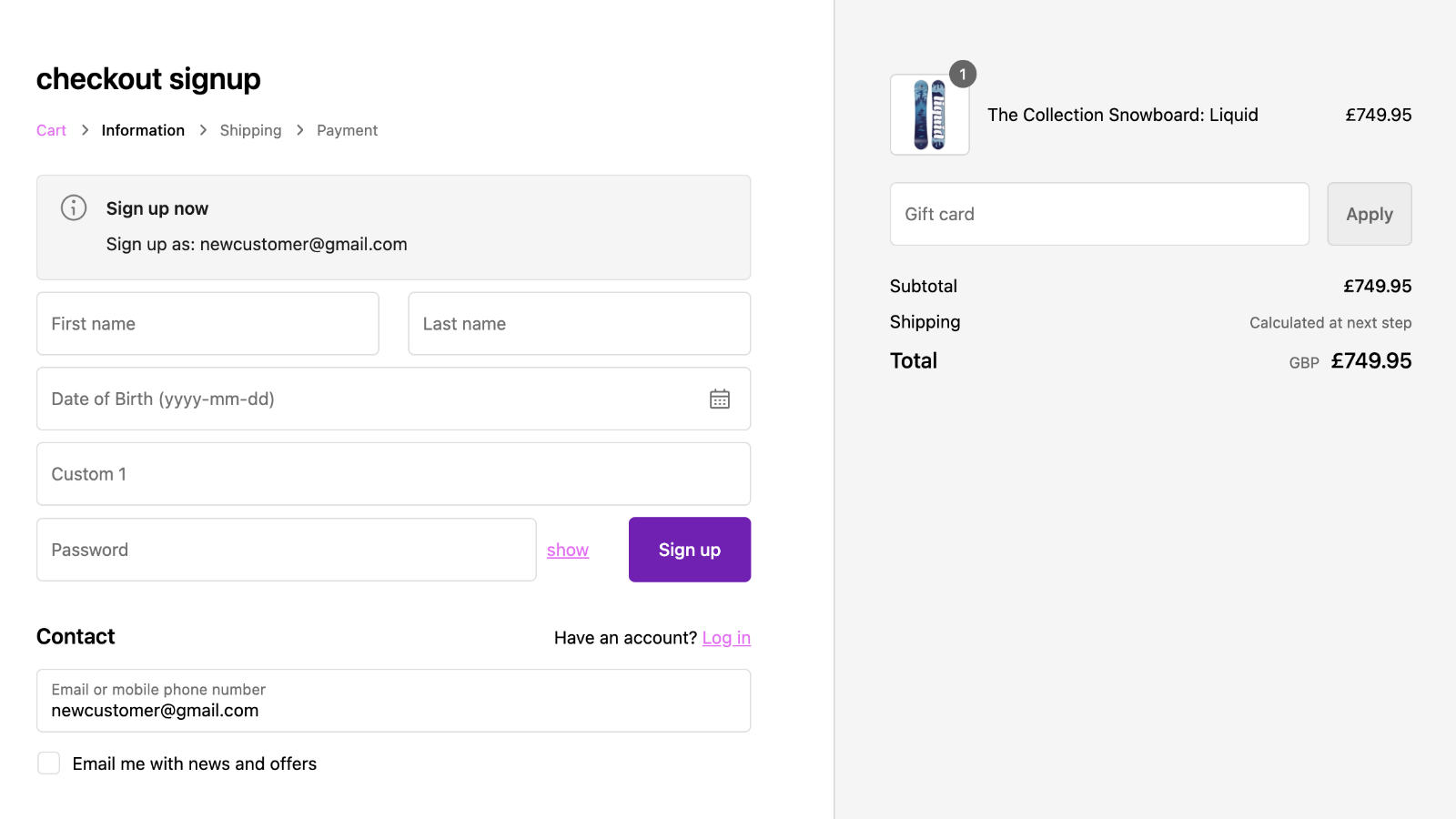Viewport: 1456px width, 819px height.
Task: Click the Custom 1 text field
Action: (393, 474)
